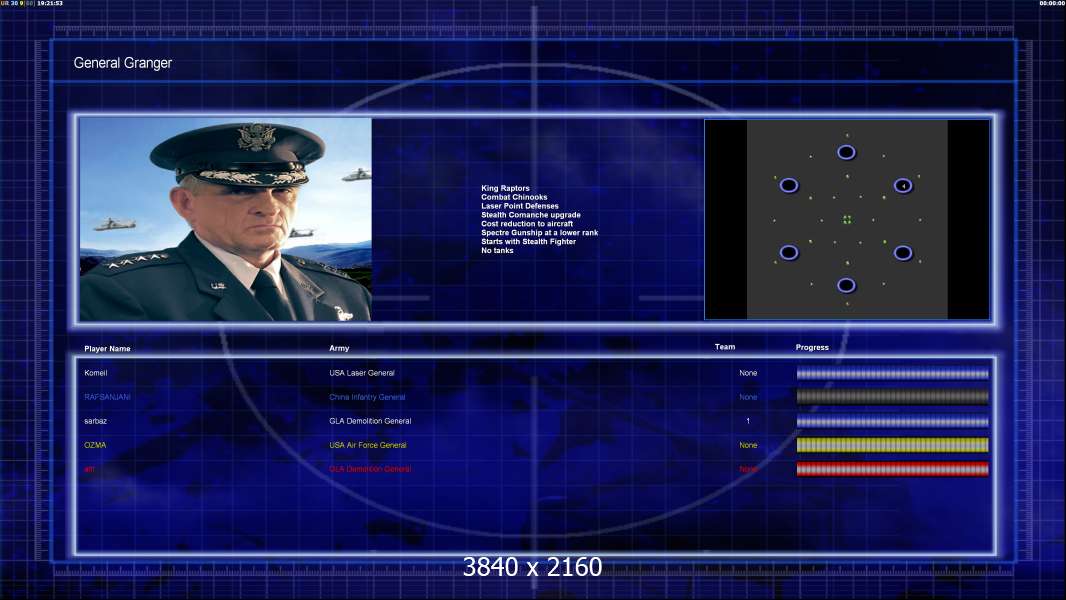Click "Stealth Comanche upgrade" text
1066x600 pixels.
point(531,215)
